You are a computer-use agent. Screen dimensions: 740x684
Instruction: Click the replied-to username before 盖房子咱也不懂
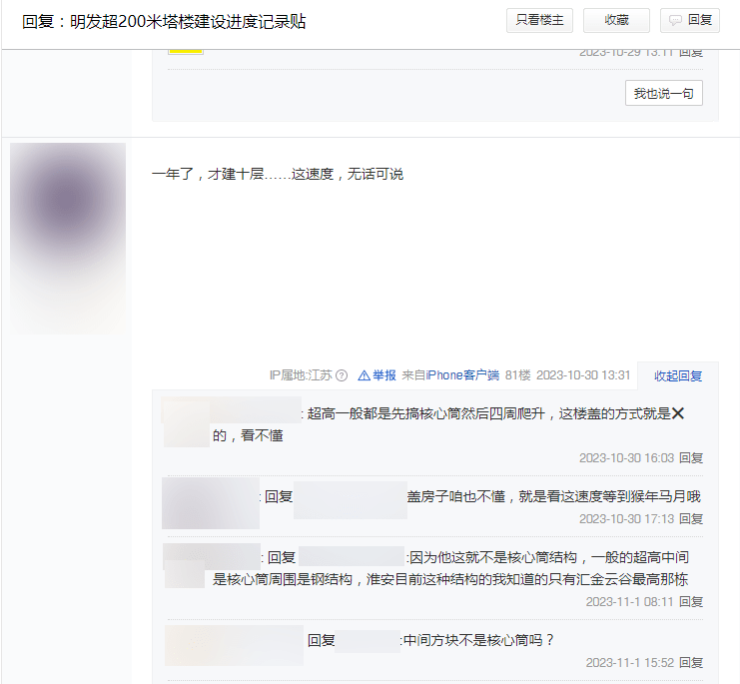(x=350, y=498)
